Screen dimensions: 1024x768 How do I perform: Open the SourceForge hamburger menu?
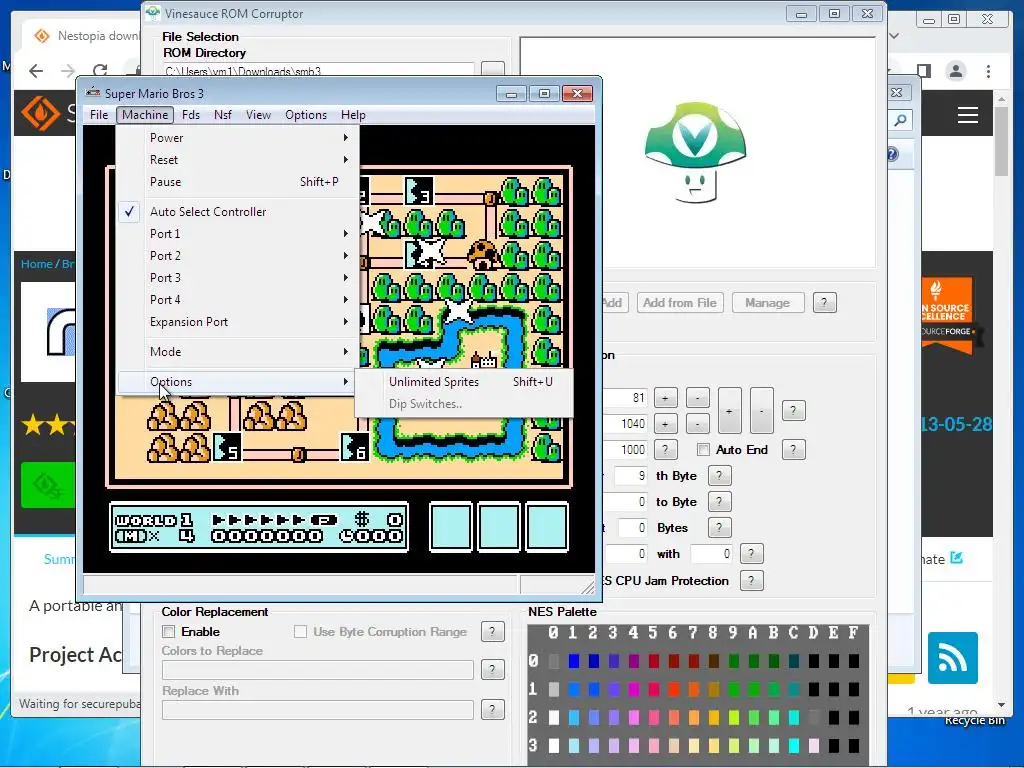(968, 115)
